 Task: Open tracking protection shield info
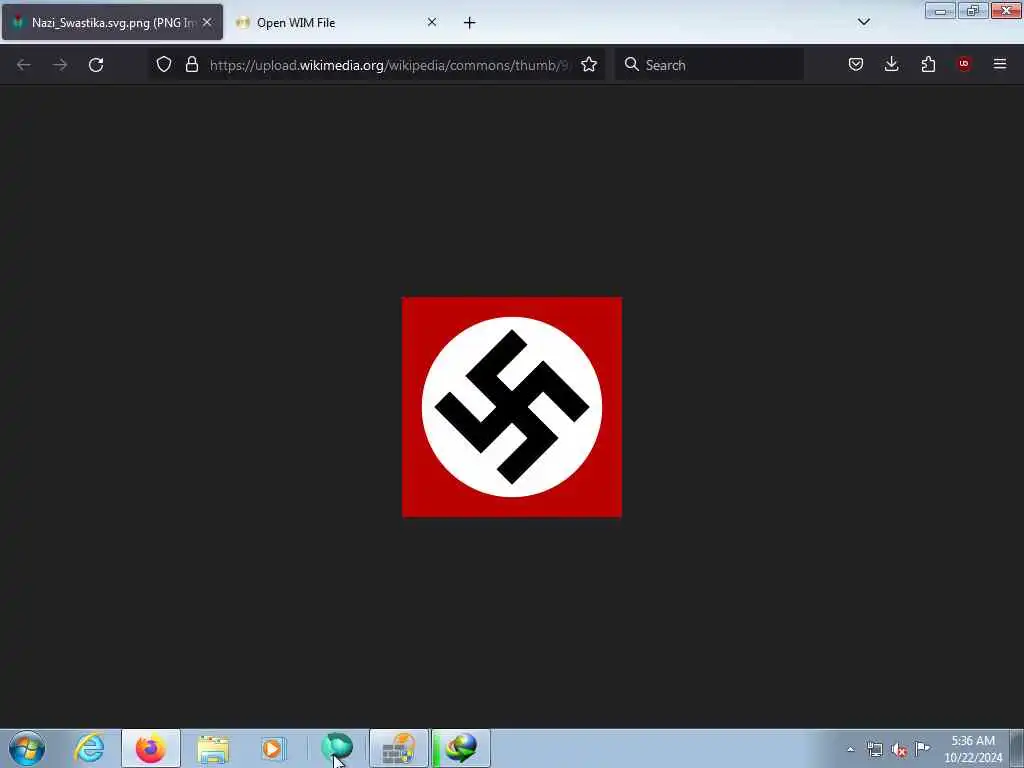[x=164, y=64]
